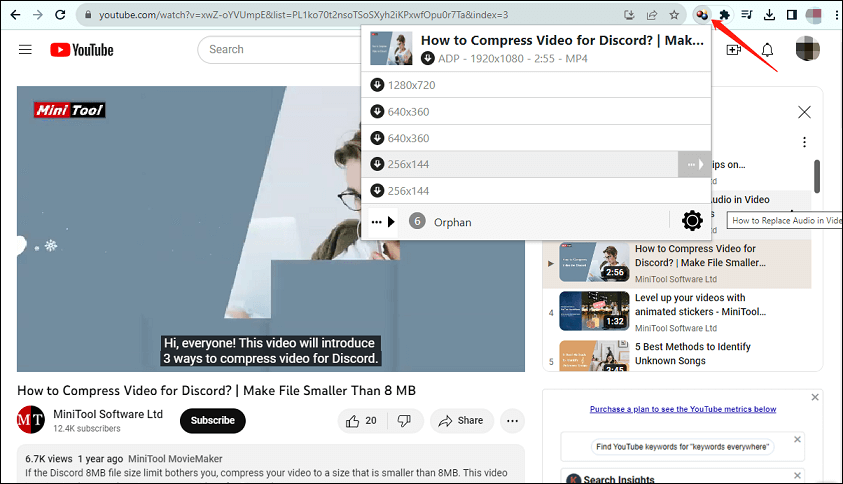The image size is (843, 484).
Task: Open Chrome profile avatar
Action: (813, 15)
